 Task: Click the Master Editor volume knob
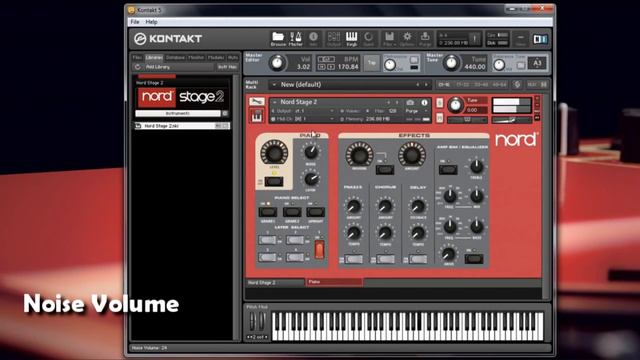(x=277, y=63)
